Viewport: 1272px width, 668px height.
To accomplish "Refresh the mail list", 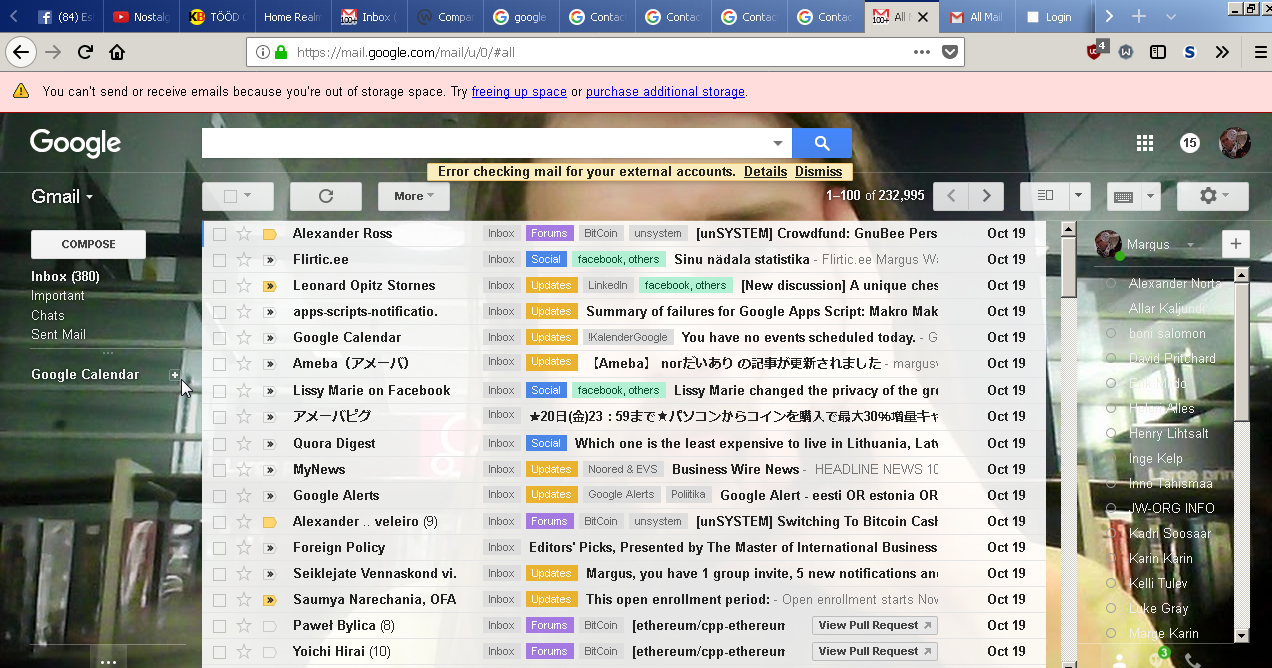I will [x=325, y=196].
